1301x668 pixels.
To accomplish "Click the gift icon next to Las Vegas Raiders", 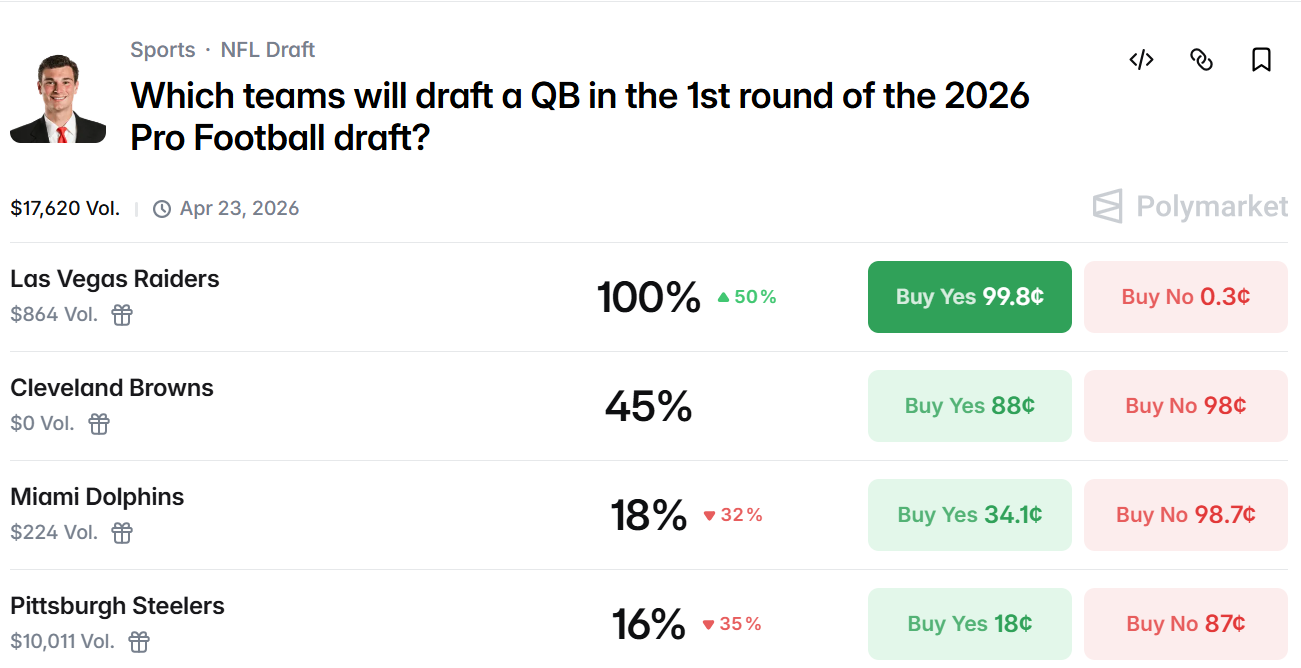I will (121, 315).
